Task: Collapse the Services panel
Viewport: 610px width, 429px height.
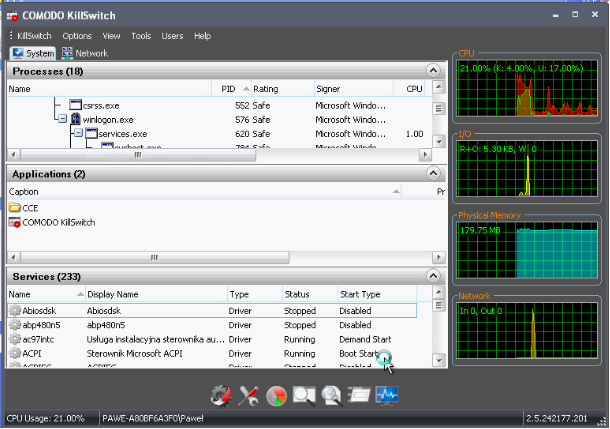Action: (433, 276)
